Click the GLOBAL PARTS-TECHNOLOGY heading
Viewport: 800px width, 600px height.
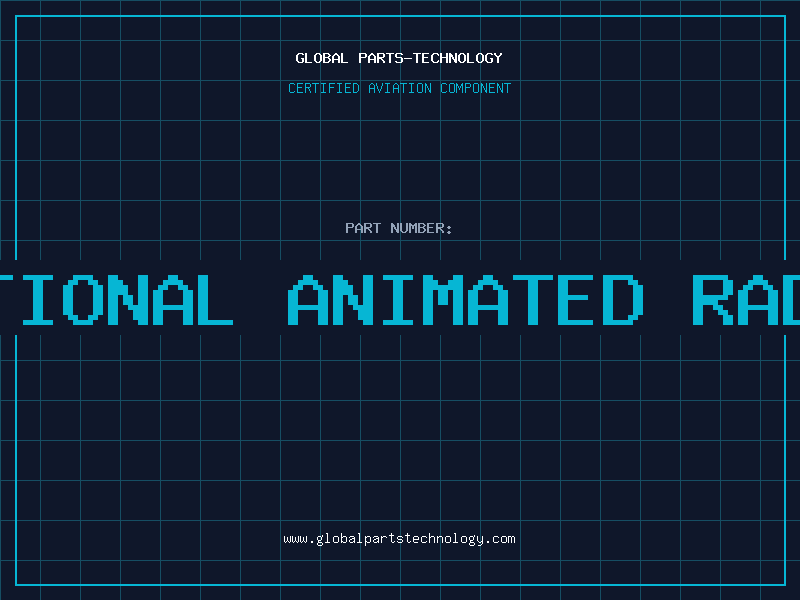point(399,58)
